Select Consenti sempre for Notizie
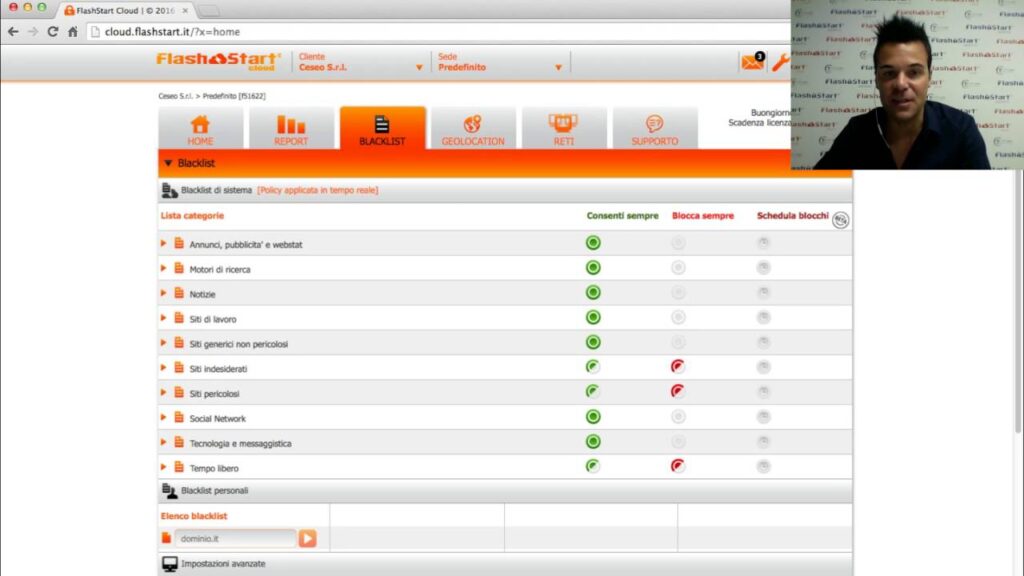This screenshot has width=1024, height=576. [593, 293]
